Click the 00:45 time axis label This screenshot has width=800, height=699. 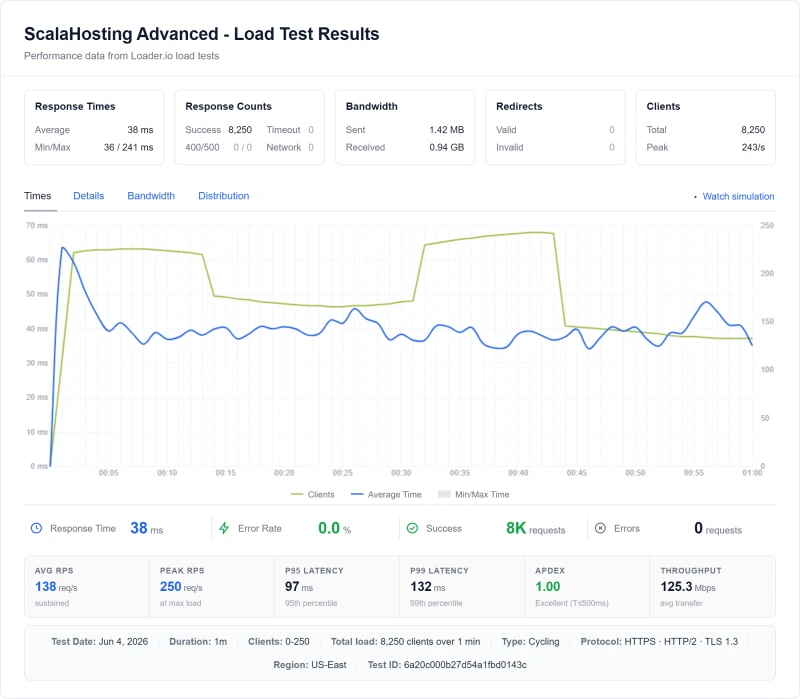click(577, 473)
